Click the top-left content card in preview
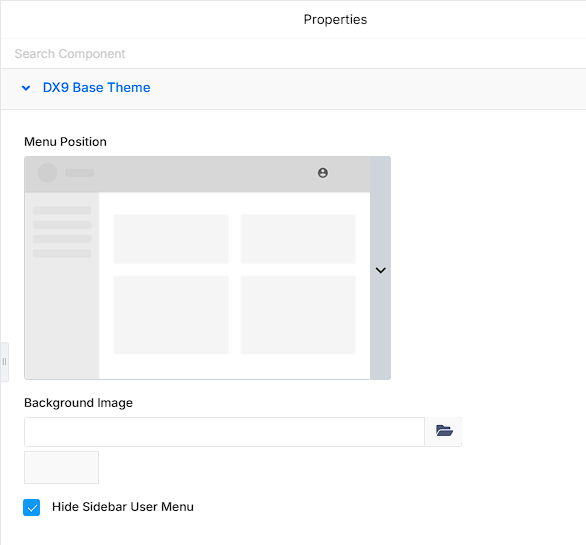The width and height of the screenshot is (586, 545). tap(171, 239)
